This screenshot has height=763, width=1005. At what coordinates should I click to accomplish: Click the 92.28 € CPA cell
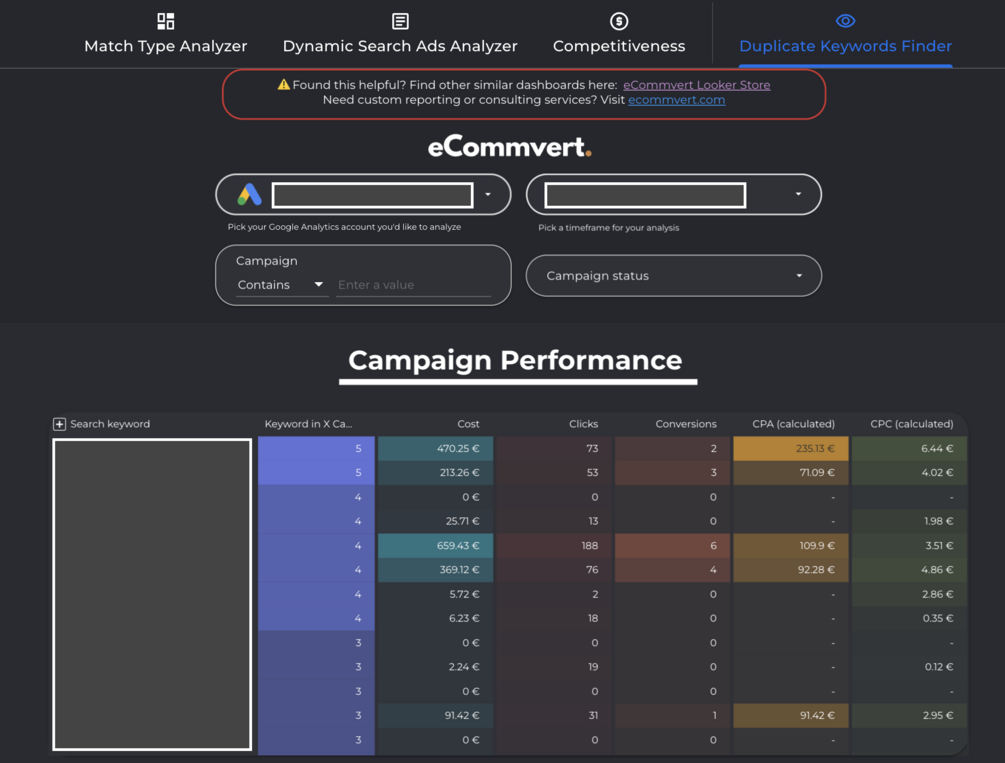(791, 570)
